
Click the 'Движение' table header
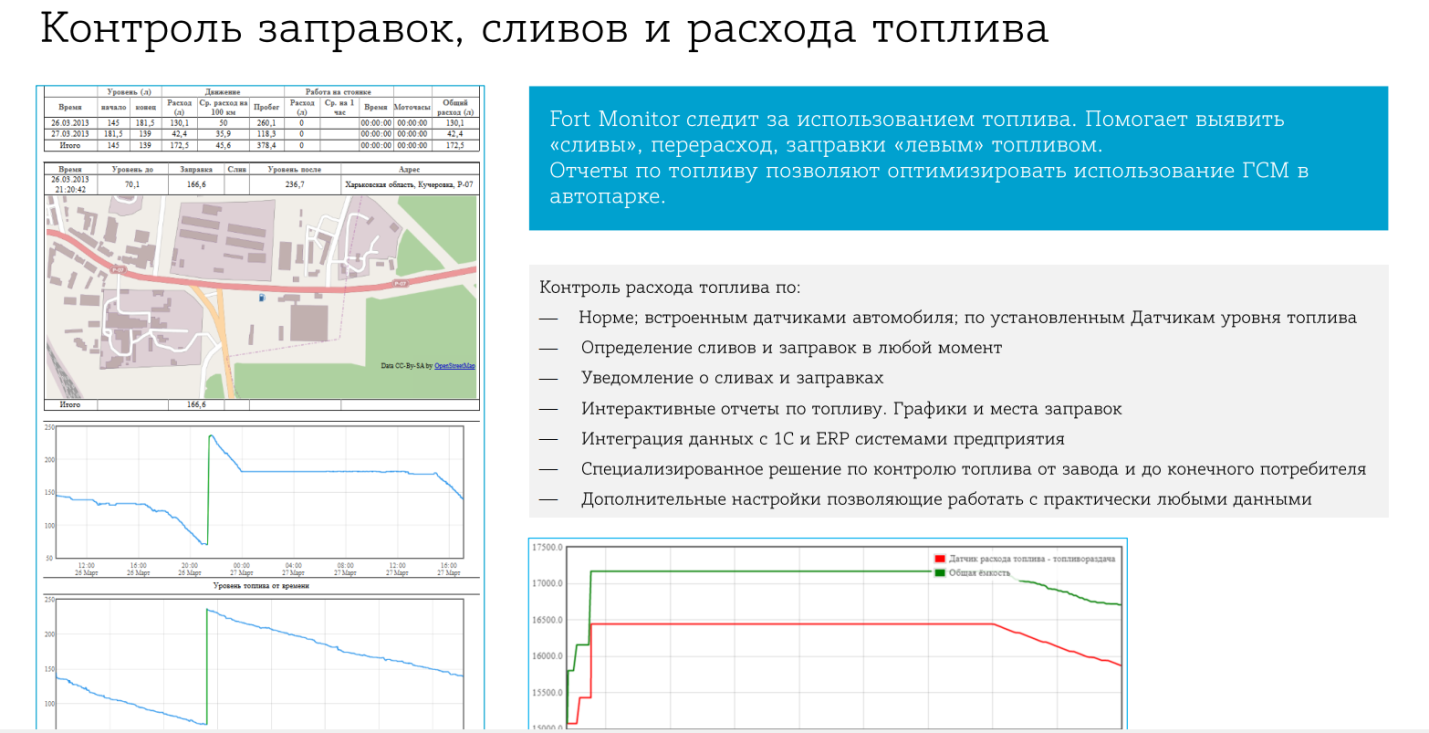pyautogui.click(x=223, y=92)
